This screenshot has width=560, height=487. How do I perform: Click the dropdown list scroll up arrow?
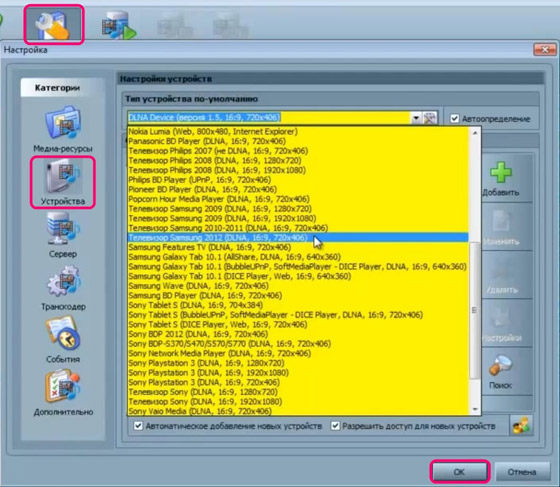pyautogui.click(x=475, y=132)
